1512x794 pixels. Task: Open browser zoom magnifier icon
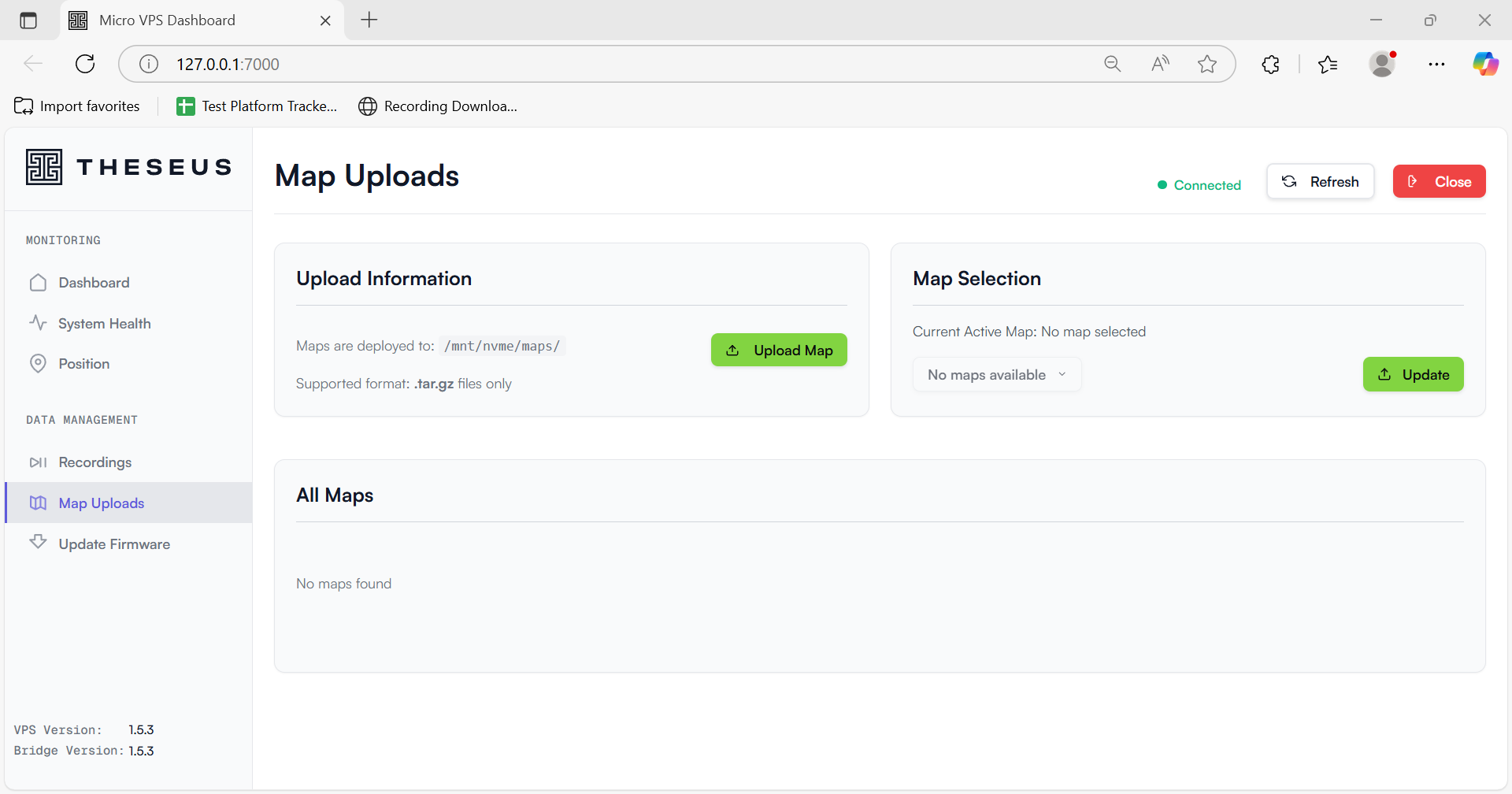(x=1112, y=64)
